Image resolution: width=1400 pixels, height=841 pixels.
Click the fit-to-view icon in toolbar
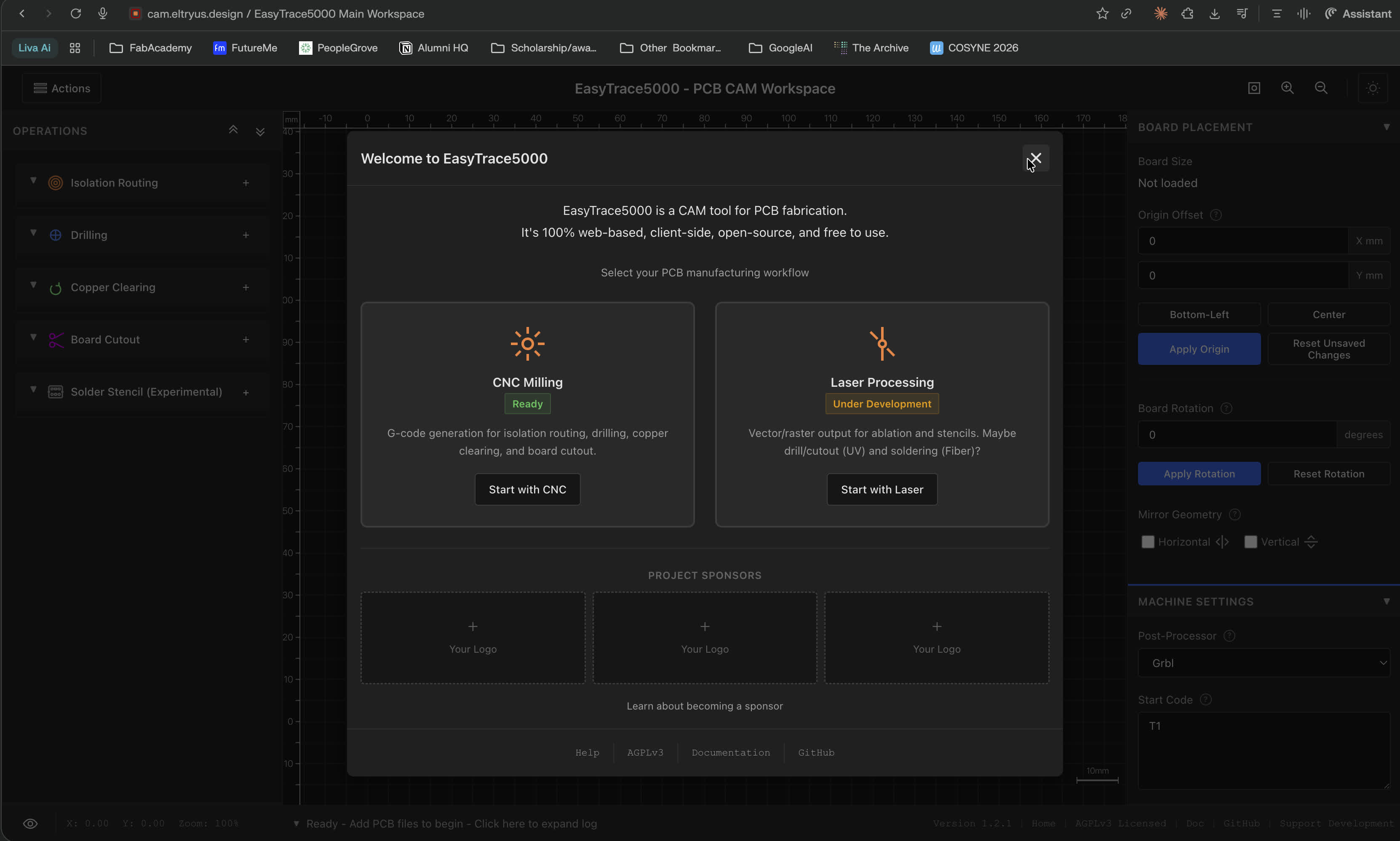[x=1254, y=88]
